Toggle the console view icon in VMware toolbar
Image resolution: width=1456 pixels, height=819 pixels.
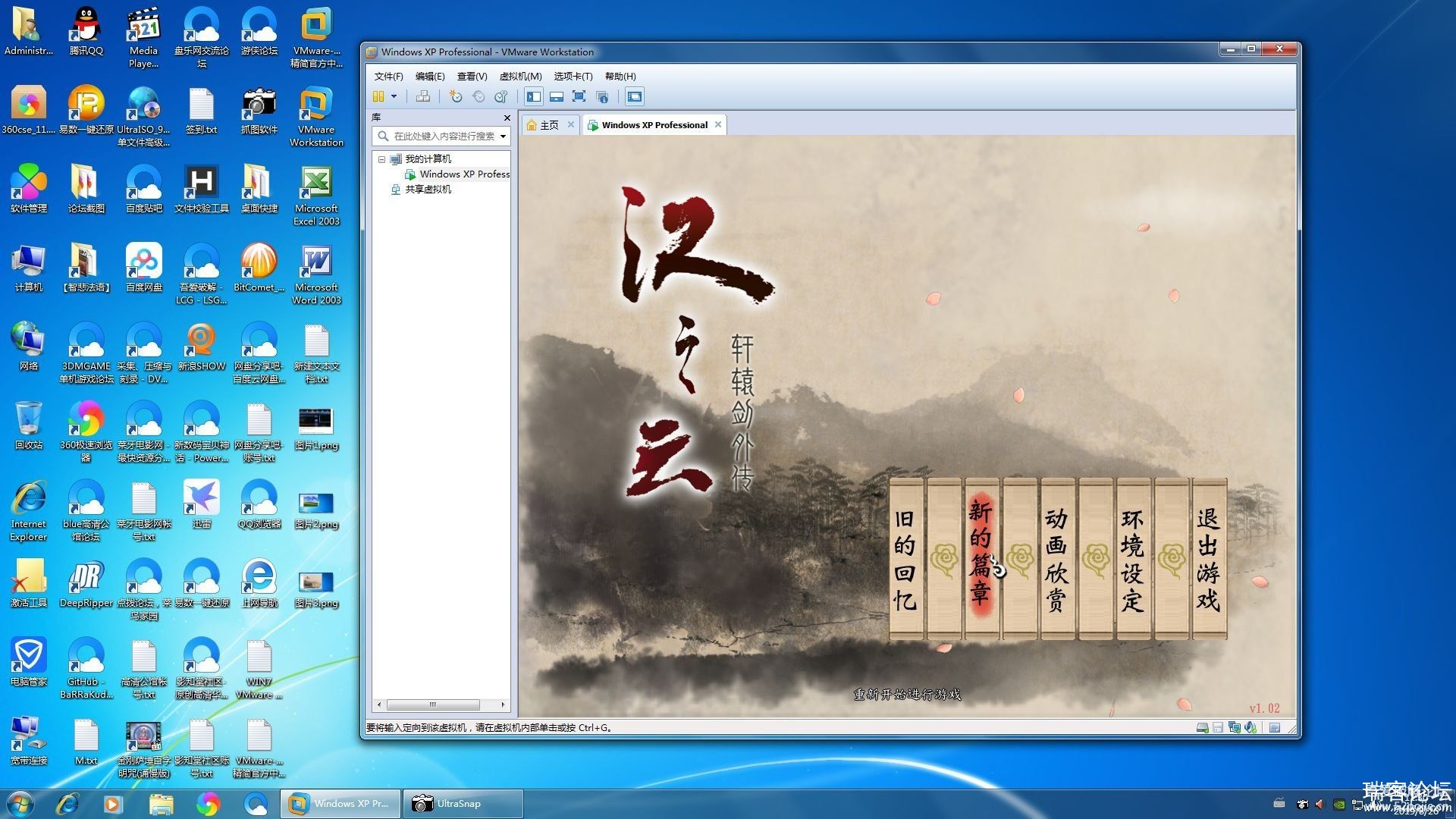pos(635,96)
